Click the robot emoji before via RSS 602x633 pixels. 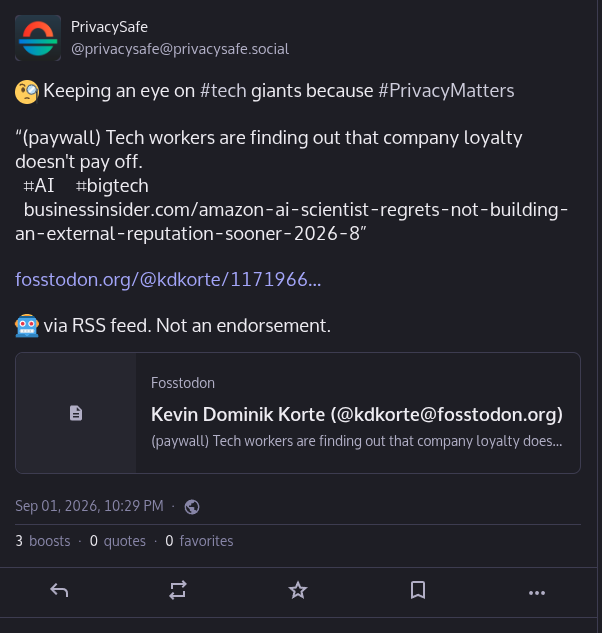27,325
